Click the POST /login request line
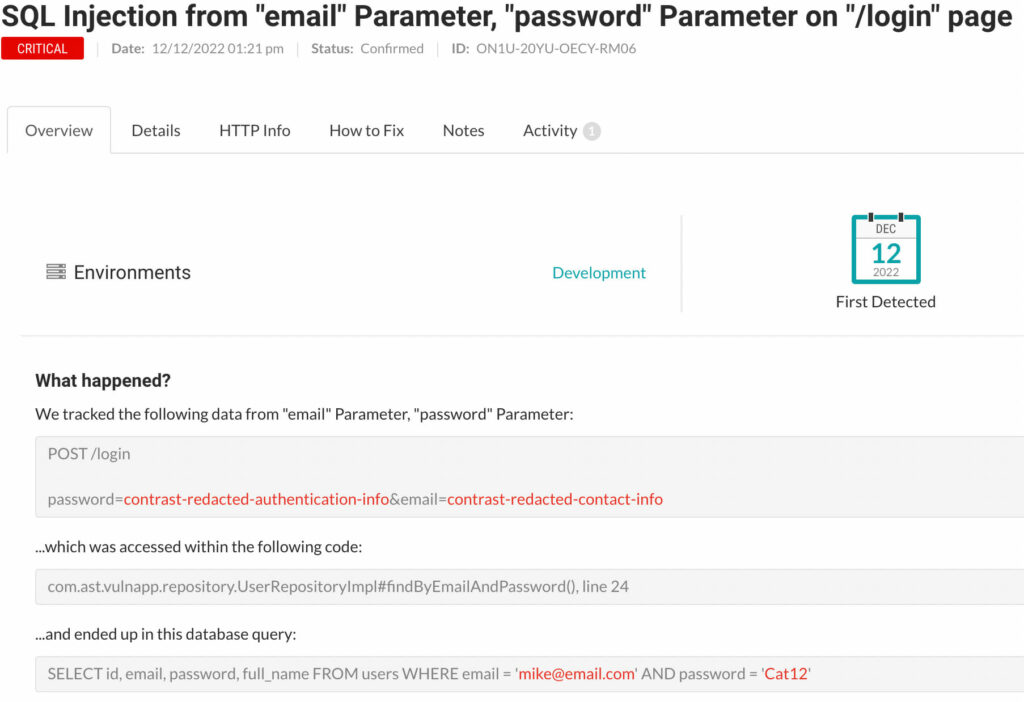Viewport: 1024px width, 702px height. tap(89, 454)
